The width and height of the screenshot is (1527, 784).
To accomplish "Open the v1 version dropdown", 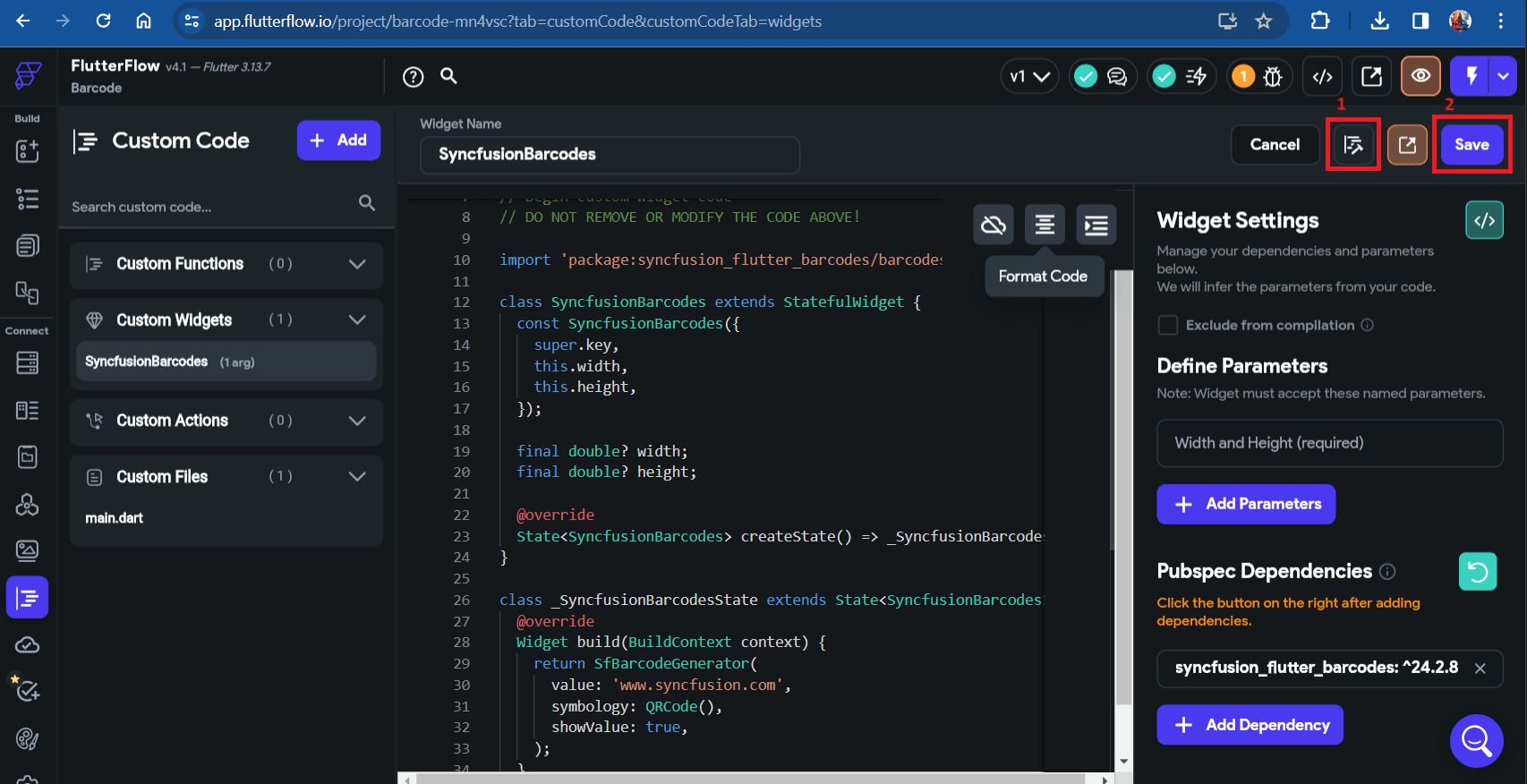I will click(1029, 77).
